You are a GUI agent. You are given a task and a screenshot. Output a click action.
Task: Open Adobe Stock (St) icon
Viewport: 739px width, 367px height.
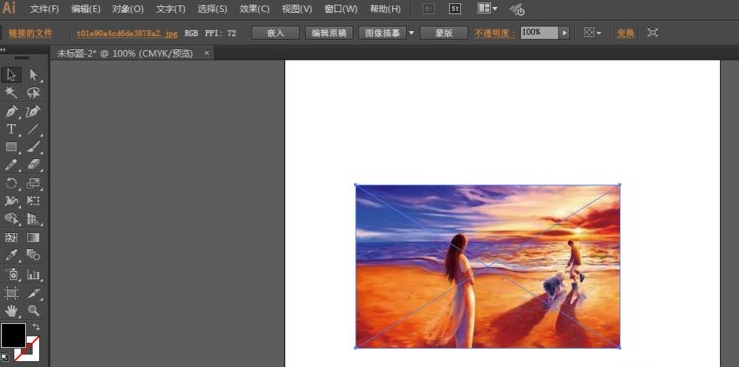tap(455, 9)
